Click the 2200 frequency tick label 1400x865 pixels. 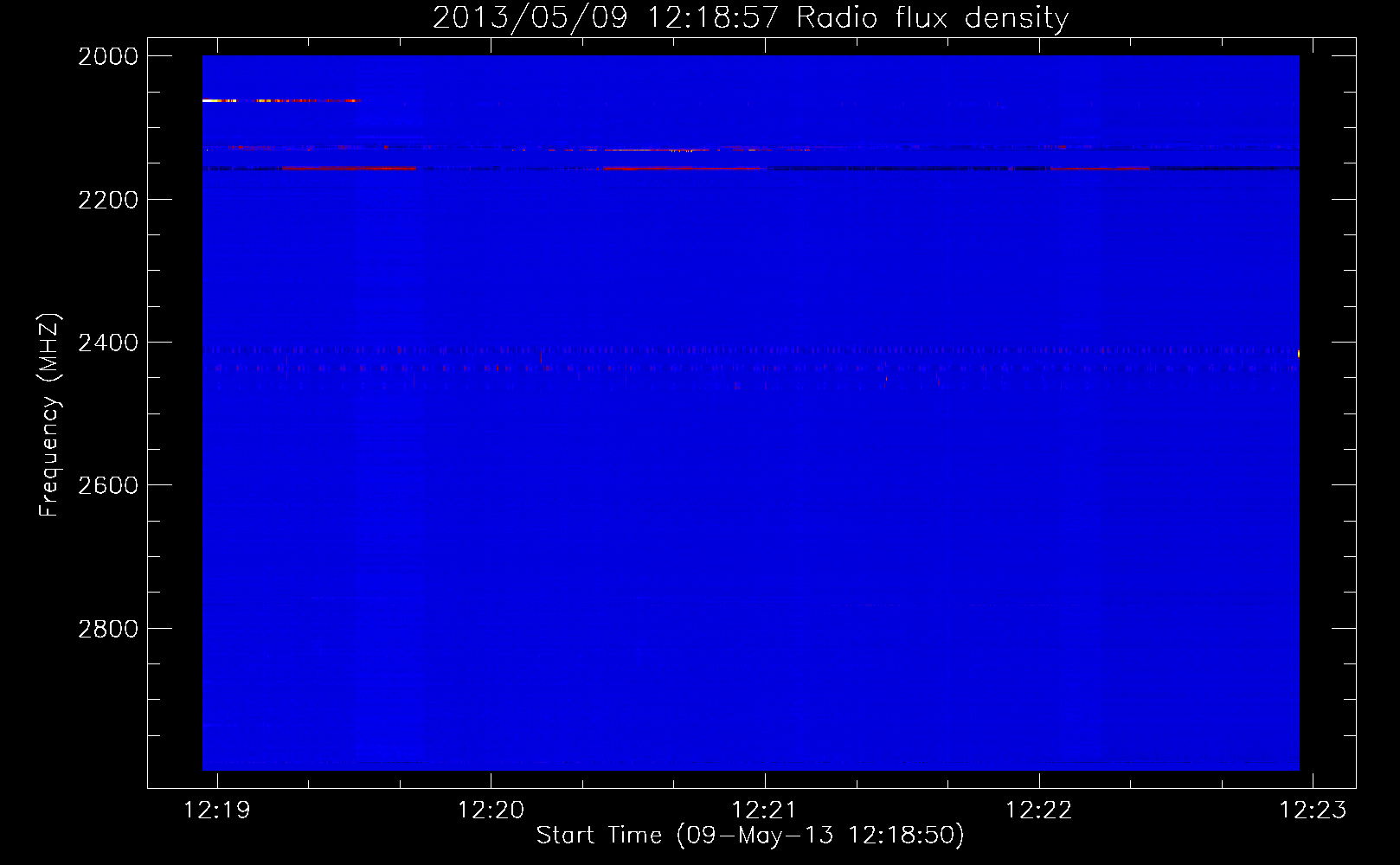point(108,200)
